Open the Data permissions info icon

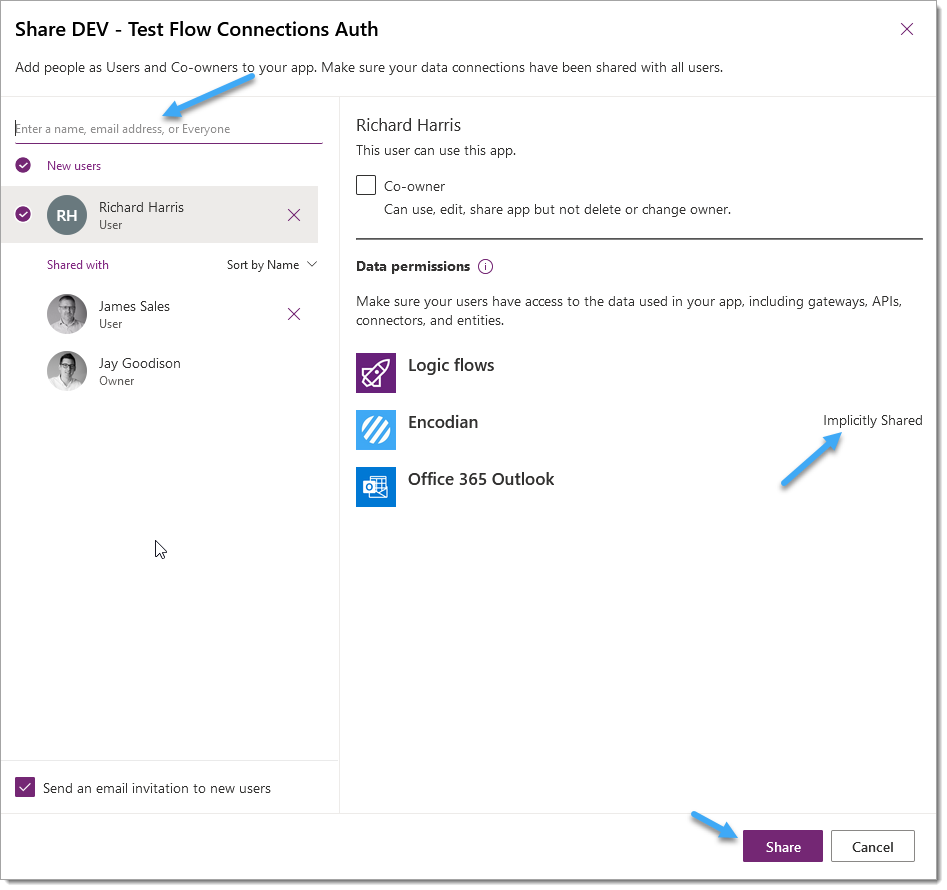click(x=485, y=266)
